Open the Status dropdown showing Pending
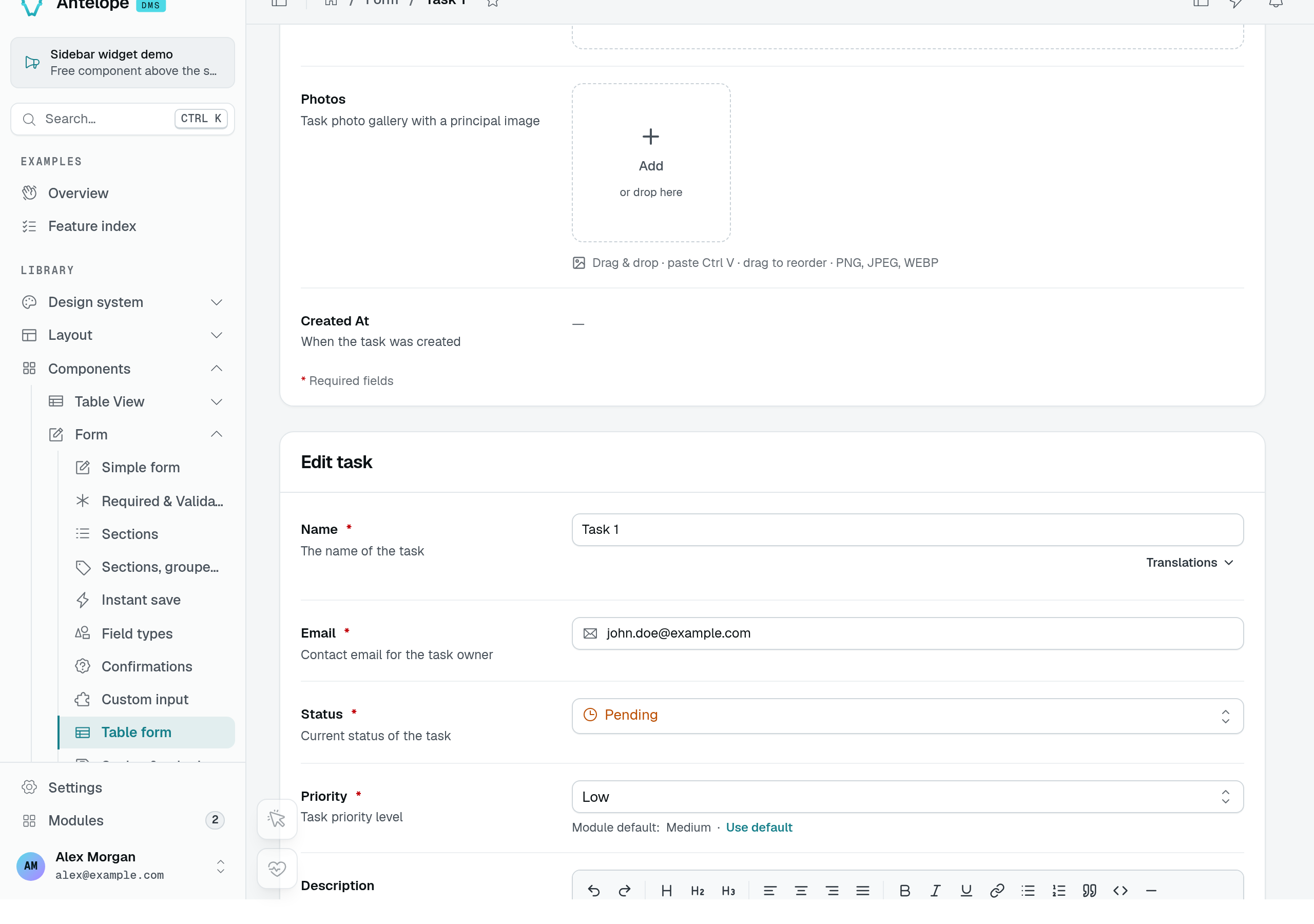The image size is (1314, 924). point(907,715)
